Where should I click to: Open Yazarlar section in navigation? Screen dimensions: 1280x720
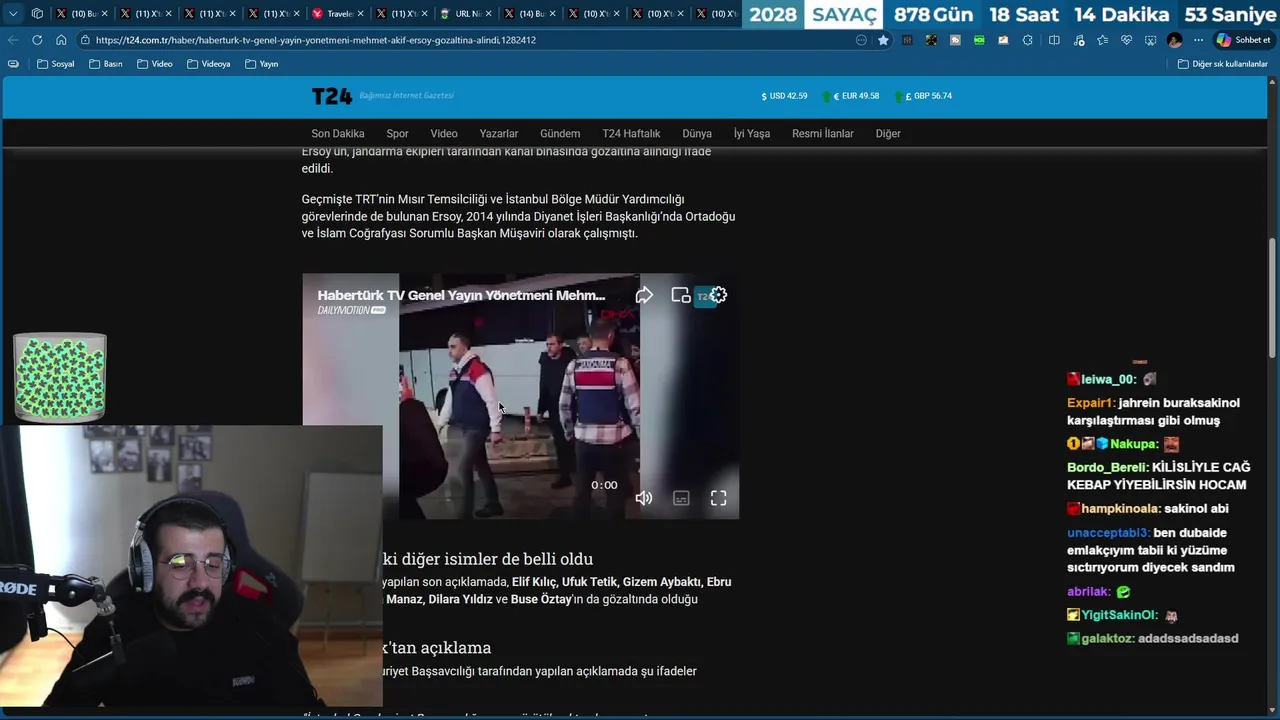click(498, 133)
